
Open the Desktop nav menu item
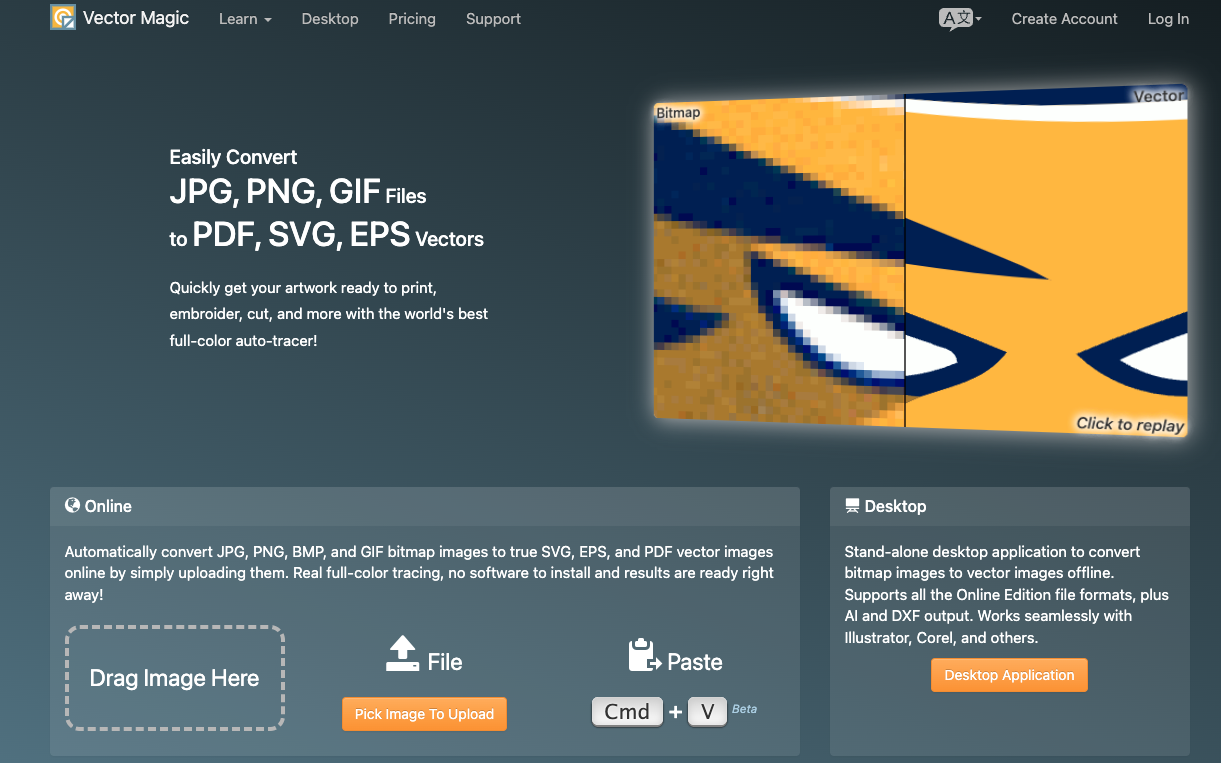[x=330, y=19]
